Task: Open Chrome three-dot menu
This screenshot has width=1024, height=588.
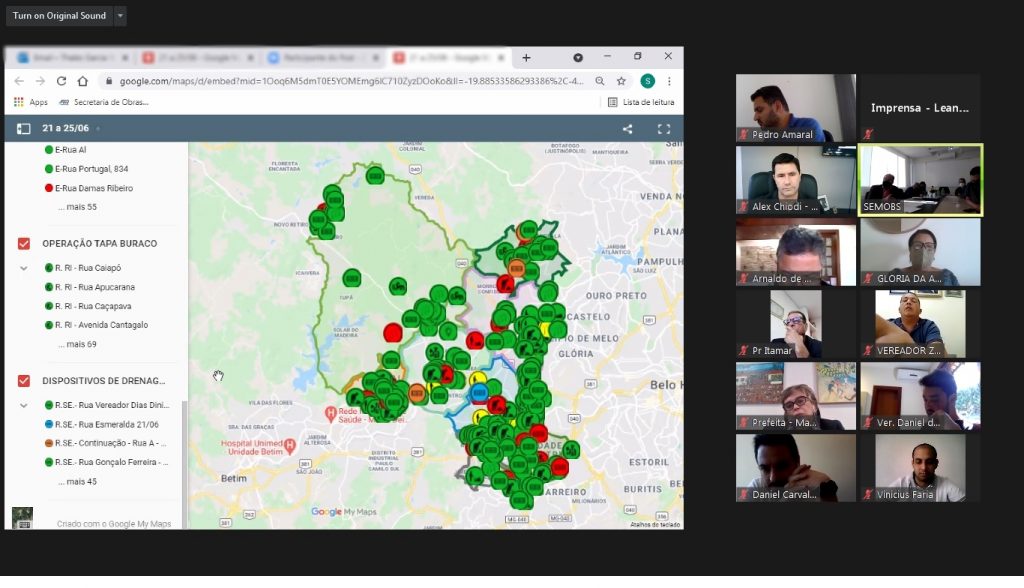Action: point(669,81)
